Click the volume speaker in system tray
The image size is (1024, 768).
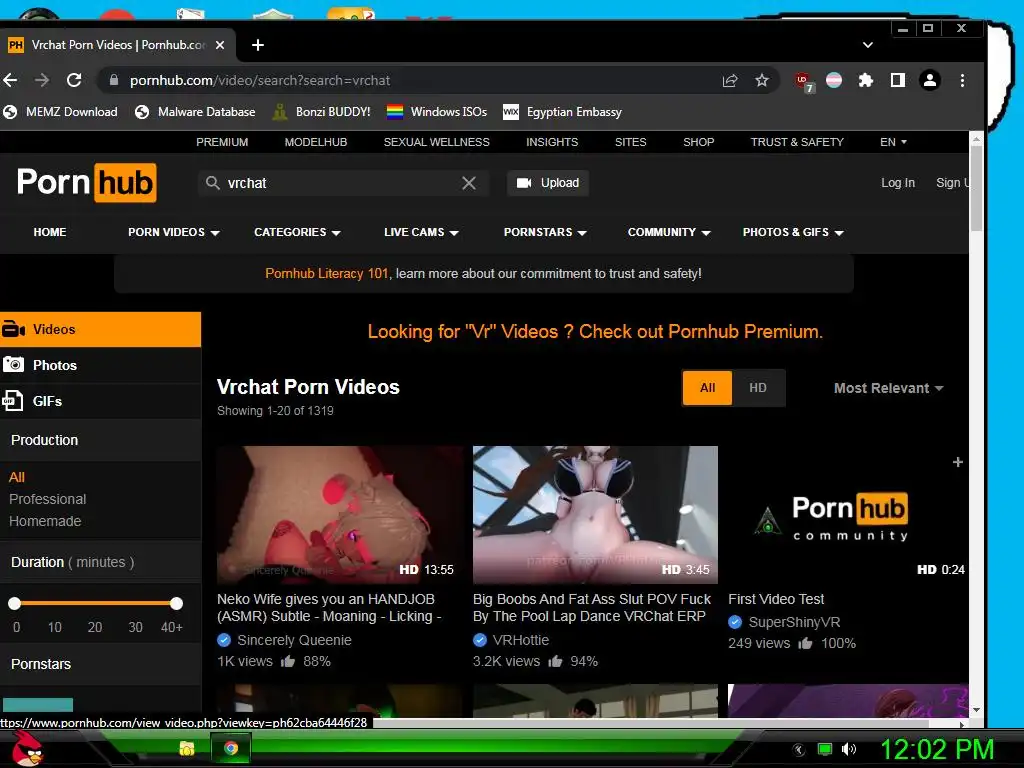(849, 749)
